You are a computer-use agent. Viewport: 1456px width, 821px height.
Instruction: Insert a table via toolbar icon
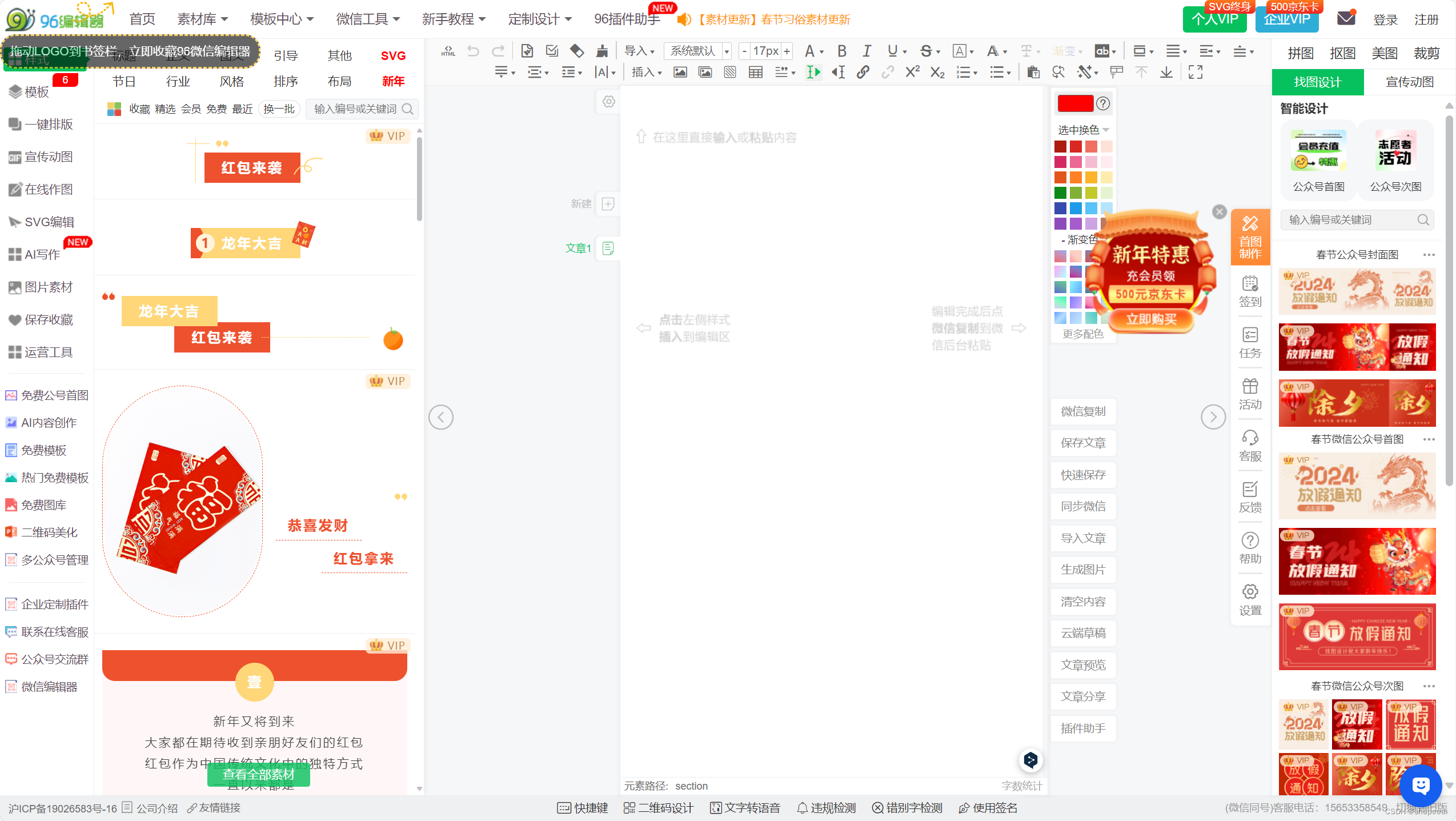pos(755,73)
